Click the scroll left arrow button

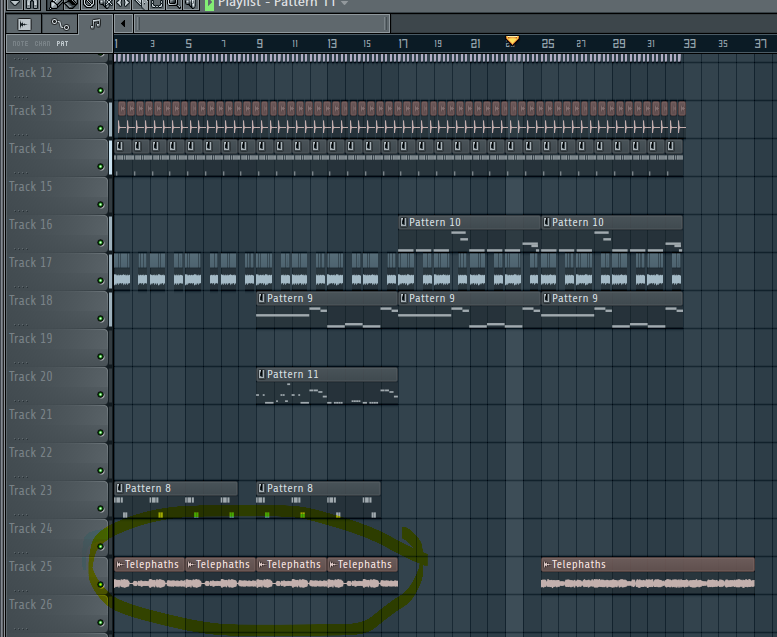pos(122,24)
